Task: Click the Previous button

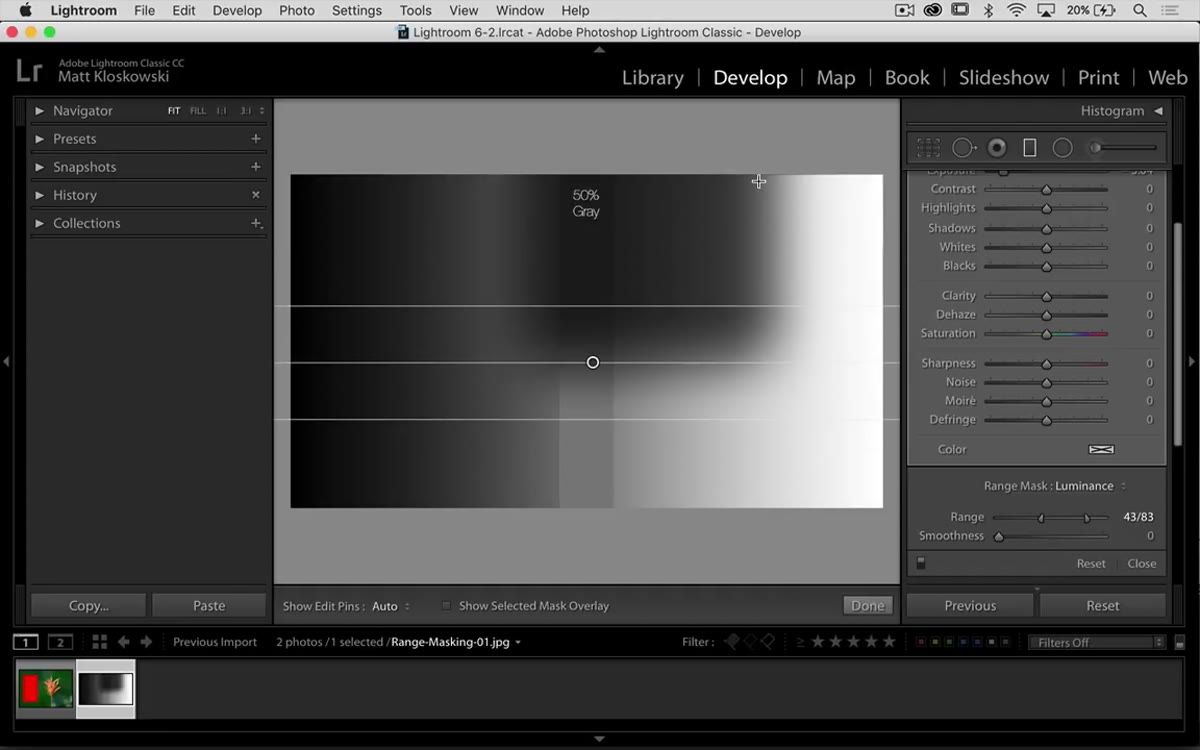Action: click(x=970, y=606)
